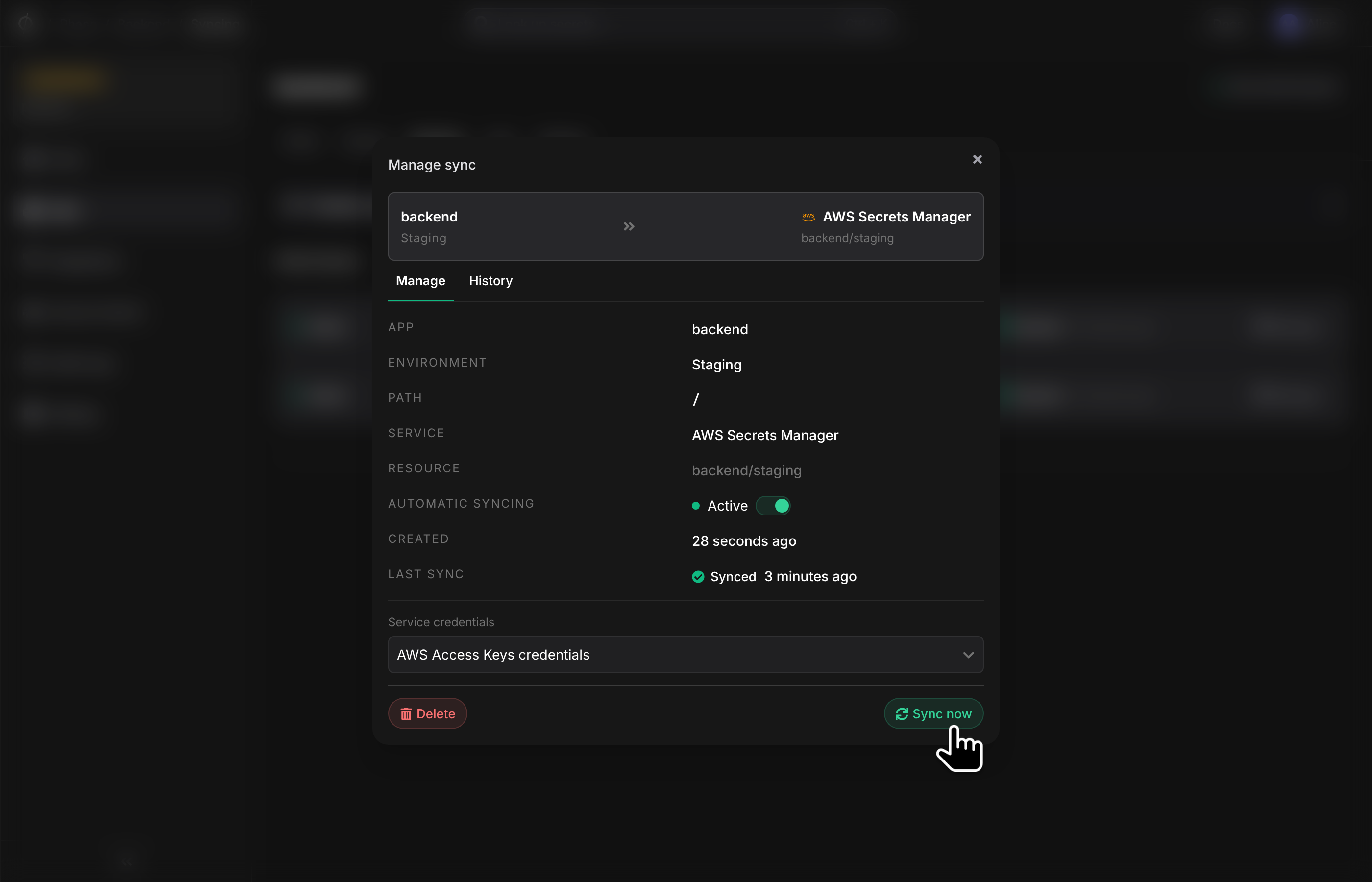Screen dimensions: 1372x882
Task: Click the red Delete button
Action: coord(428,713)
